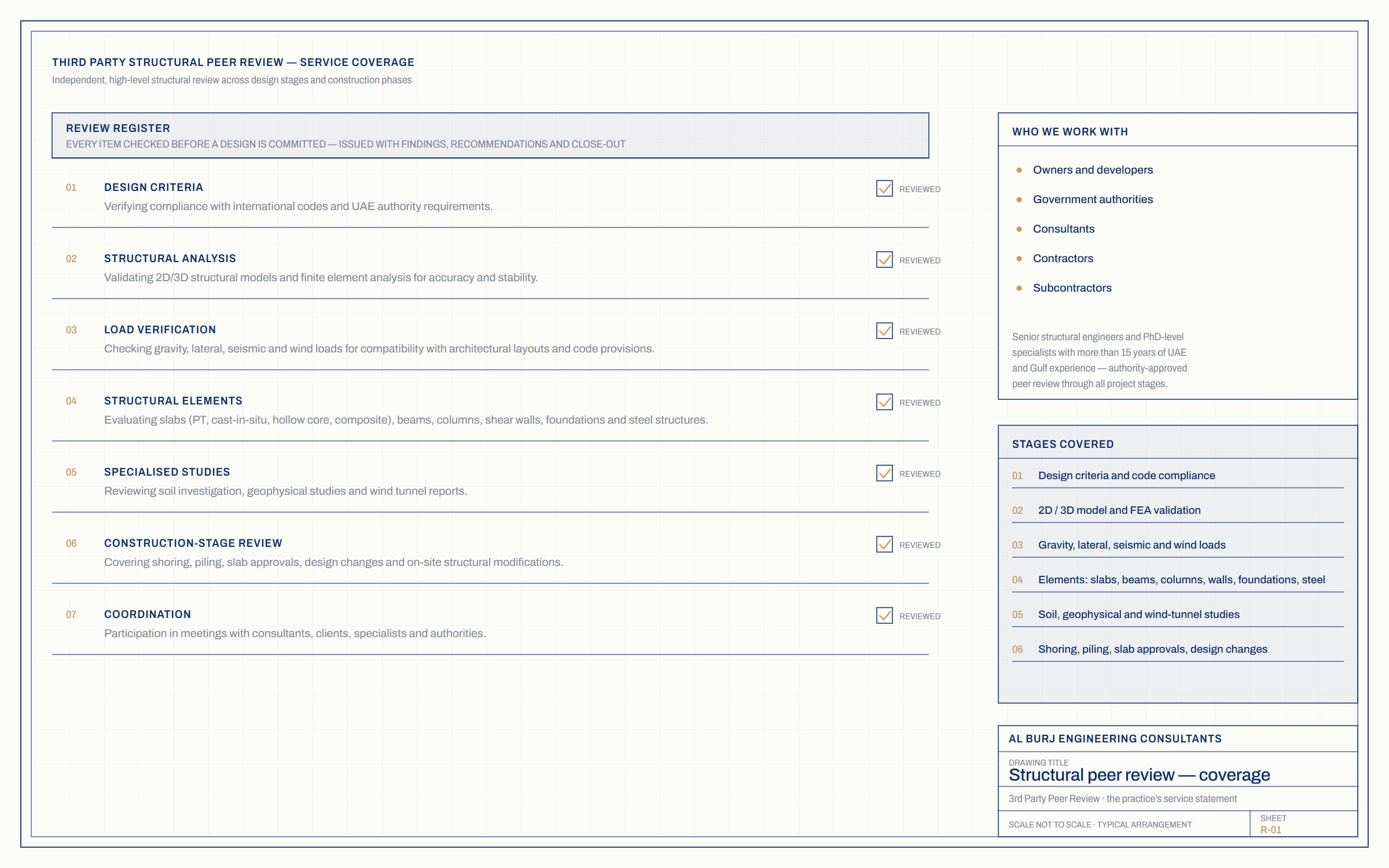Click the WHO WE WORK WITH heading
Screen dimensions: 1389x868
tap(1070, 132)
